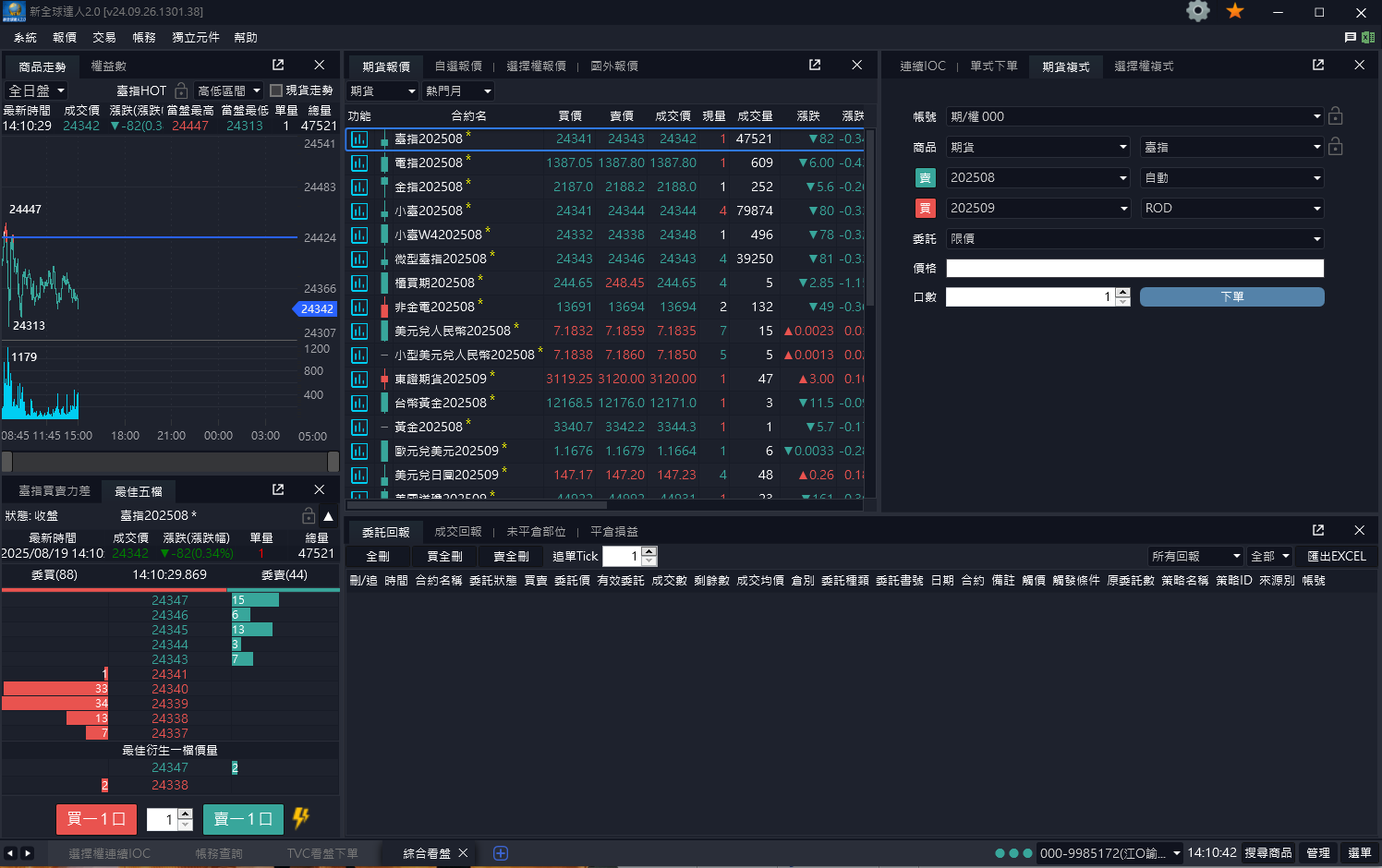Viewport: 1382px width, 868px height.
Task: Enable the 現貨走勢 checkbox
Action: 275,89
